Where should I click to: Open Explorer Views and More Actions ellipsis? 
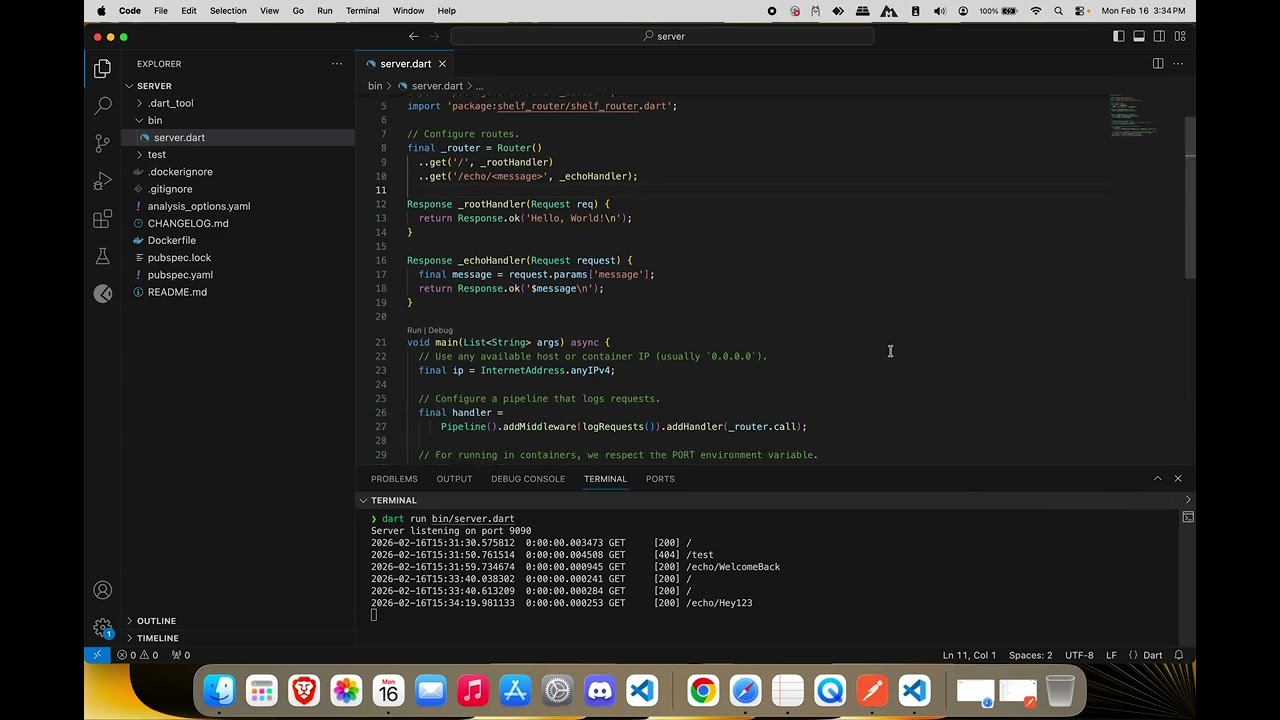pyautogui.click(x=337, y=63)
